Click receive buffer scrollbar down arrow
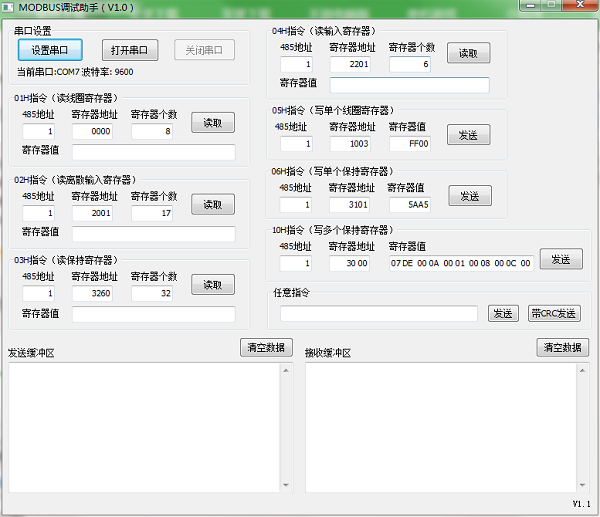The width and height of the screenshot is (600, 517). 582,485
